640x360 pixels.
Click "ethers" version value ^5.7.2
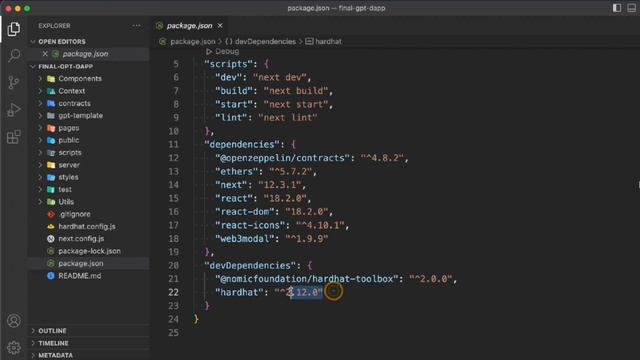(x=291, y=171)
